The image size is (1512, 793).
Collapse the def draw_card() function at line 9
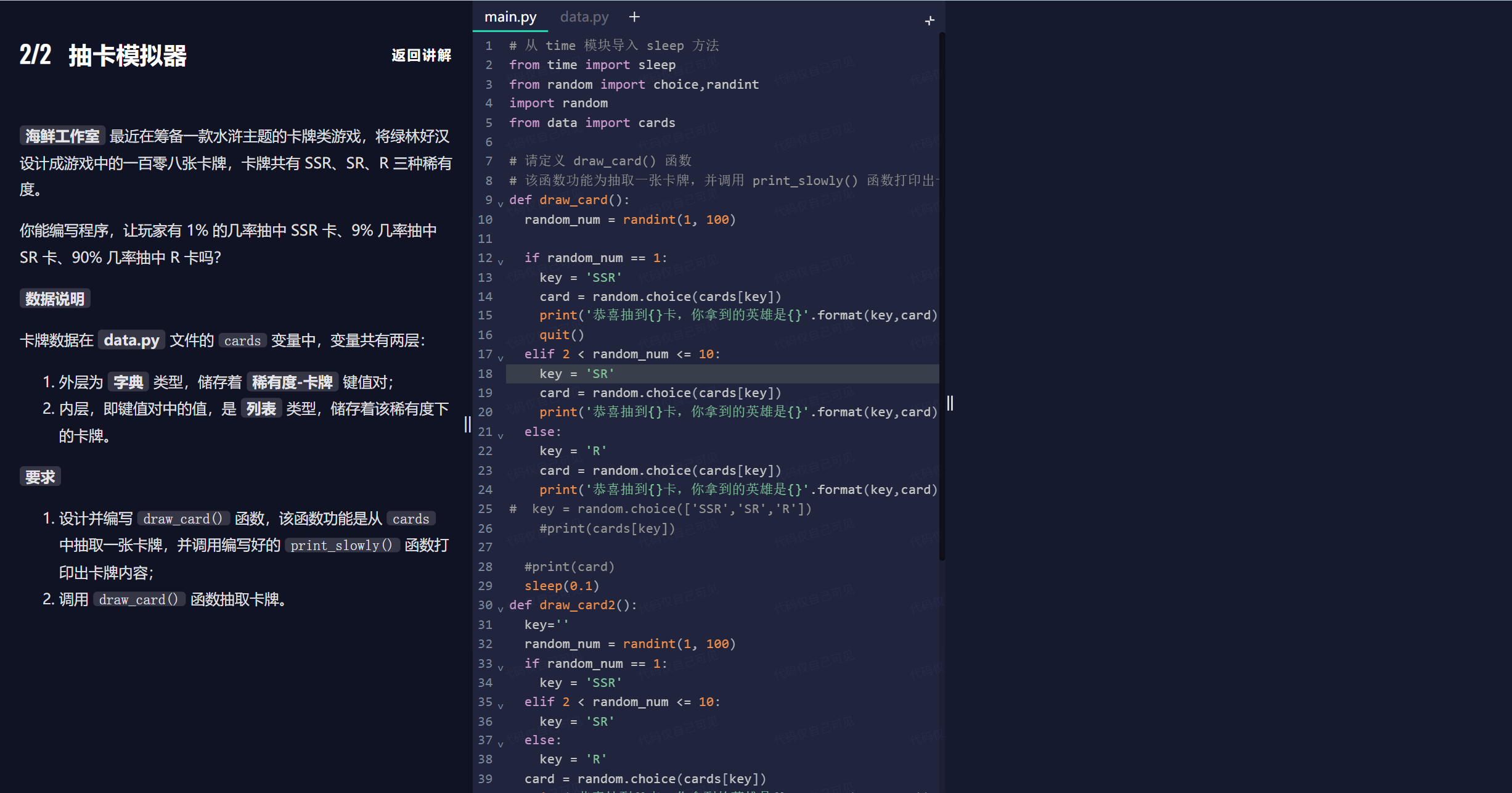pos(501,203)
